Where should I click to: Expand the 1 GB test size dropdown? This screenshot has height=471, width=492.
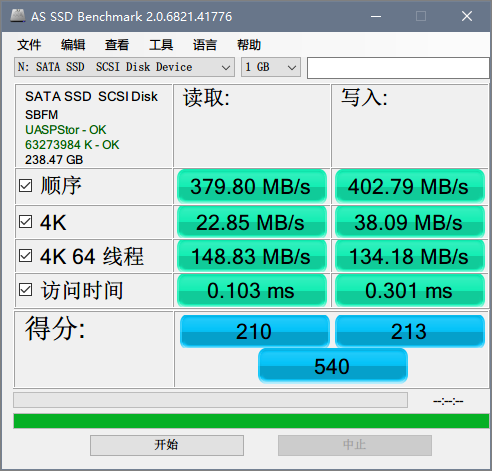pyautogui.click(x=271, y=67)
